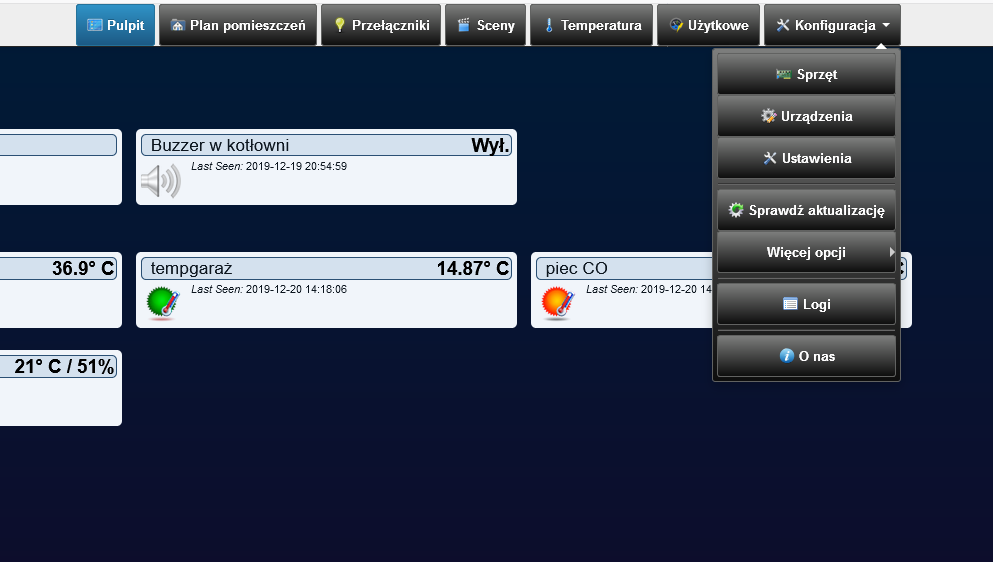Switch to the Temperatura tab
This screenshot has height=562, width=993.
click(591, 25)
